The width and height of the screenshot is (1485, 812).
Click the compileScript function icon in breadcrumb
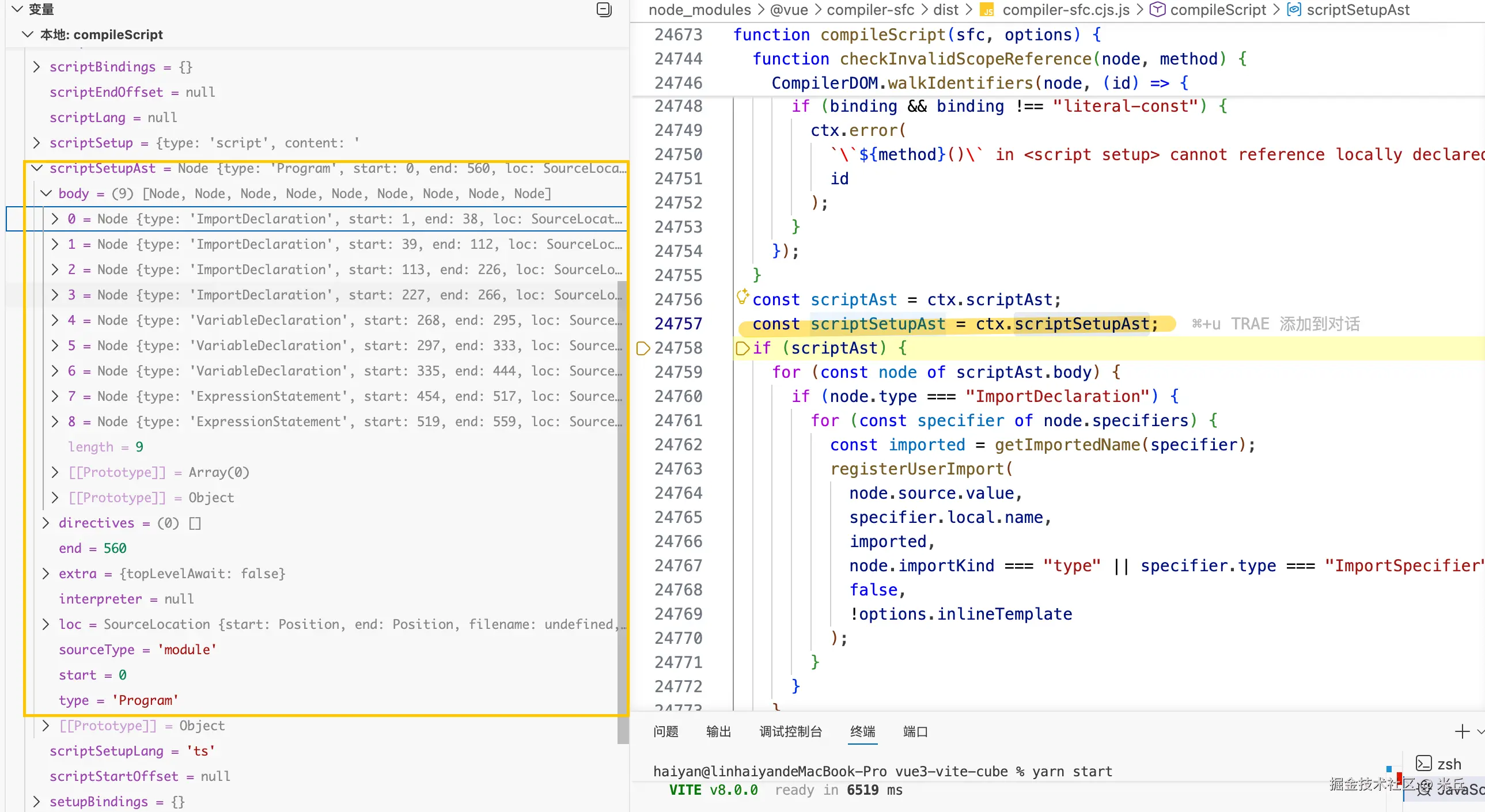pyautogui.click(x=1157, y=10)
